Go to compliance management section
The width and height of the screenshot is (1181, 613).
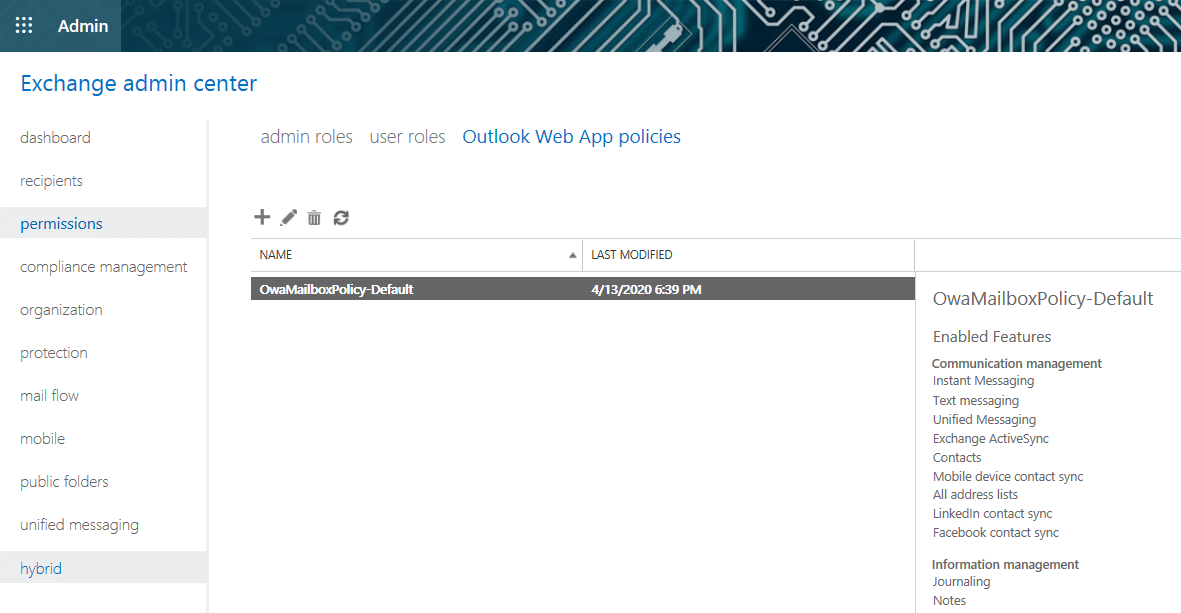tap(104, 267)
